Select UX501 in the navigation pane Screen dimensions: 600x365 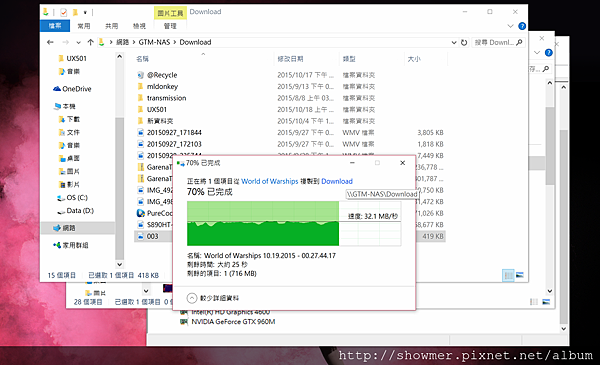pos(76,59)
